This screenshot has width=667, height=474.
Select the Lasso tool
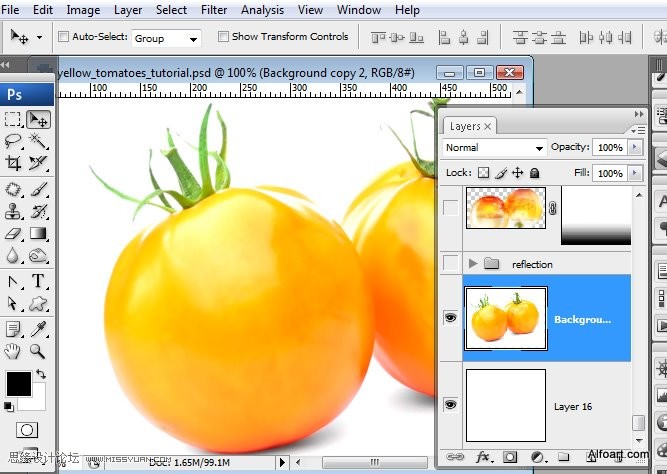coord(13,141)
